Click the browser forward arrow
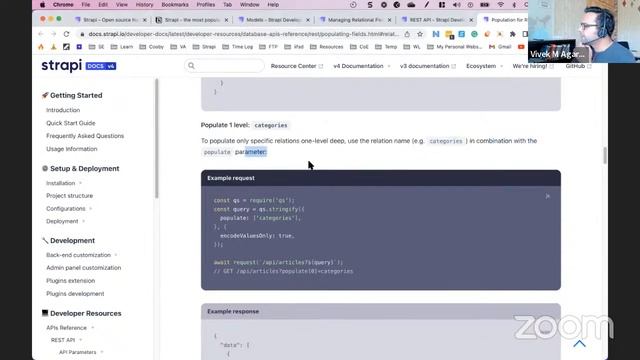This screenshot has width=640, height=360. pyautogui.click(x=53, y=34)
